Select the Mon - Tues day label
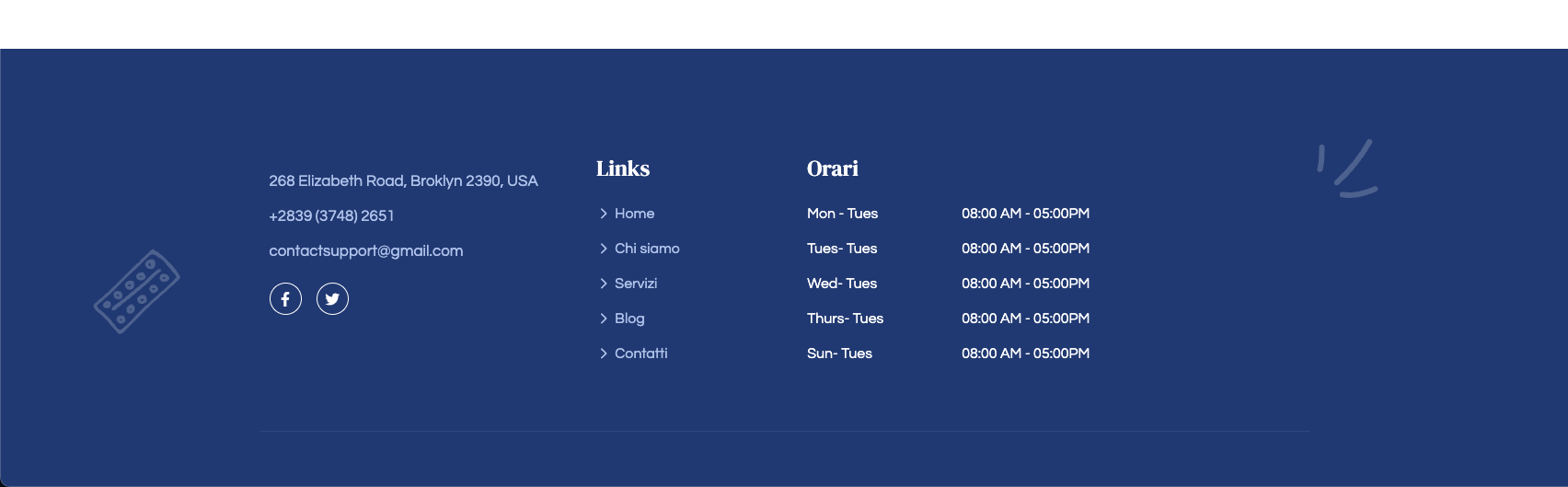Image resolution: width=1568 pixels, height=487 pixels. (x=842, y=214)
